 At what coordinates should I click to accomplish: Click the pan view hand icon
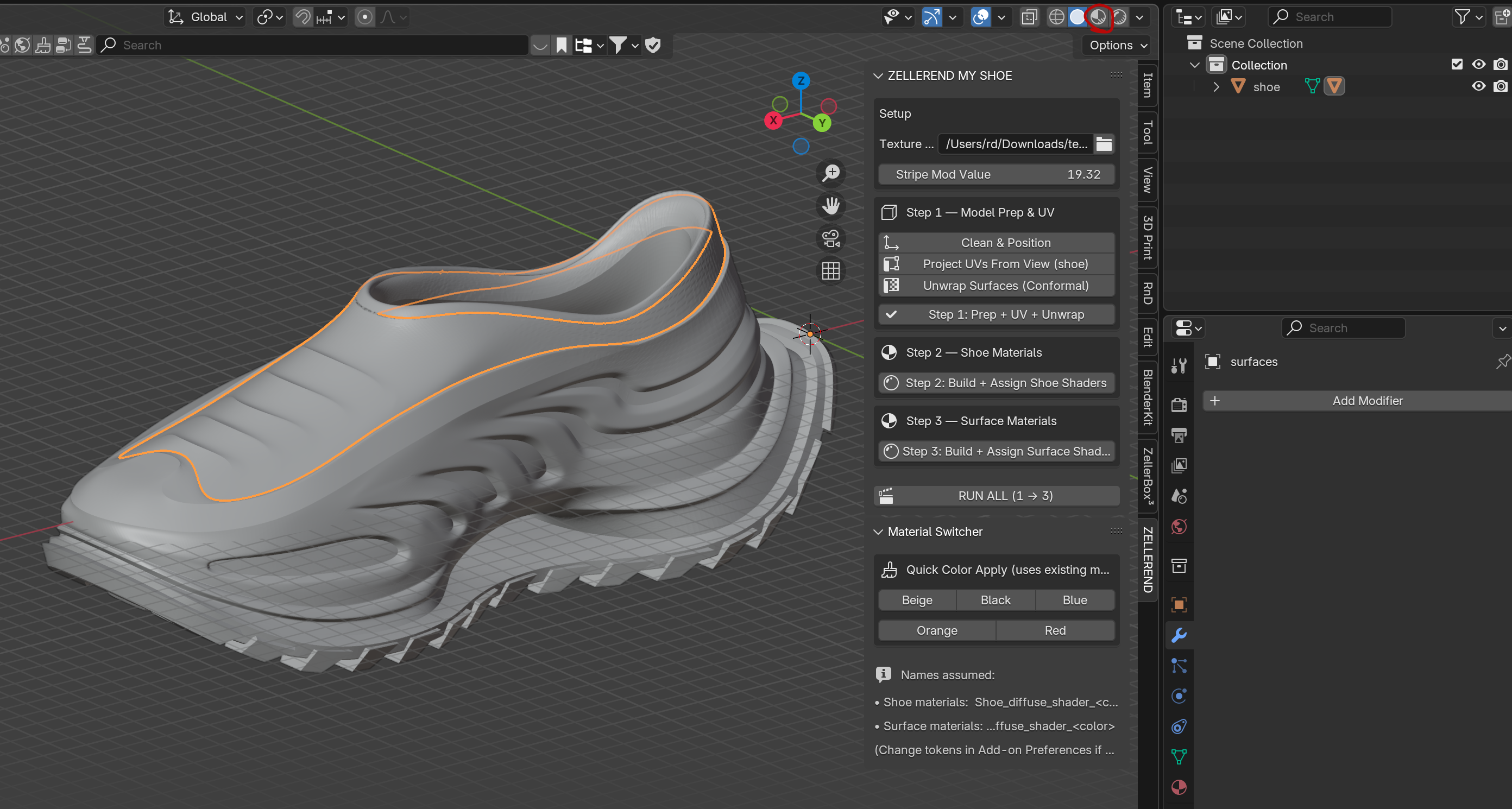830,206
